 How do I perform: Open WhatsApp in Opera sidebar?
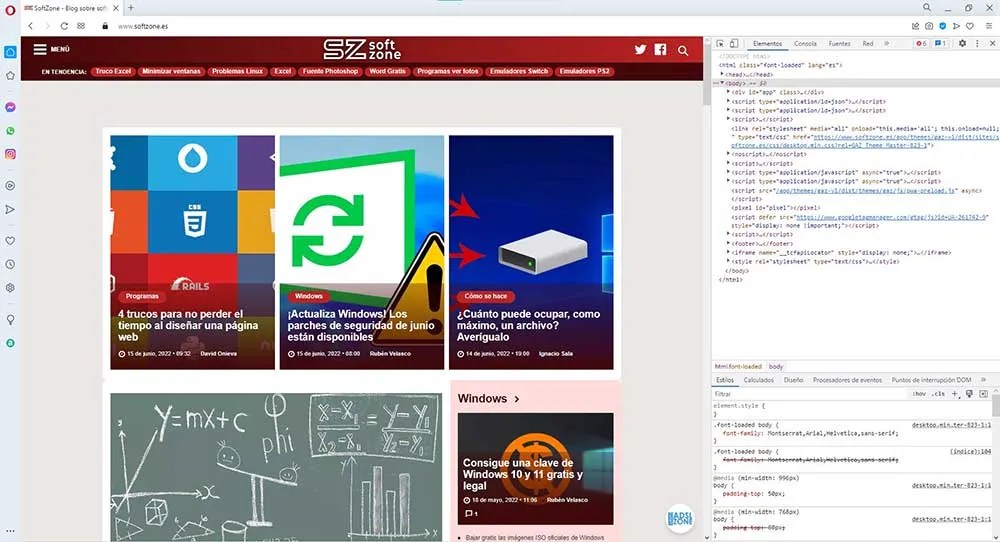(x=10, y=131)
